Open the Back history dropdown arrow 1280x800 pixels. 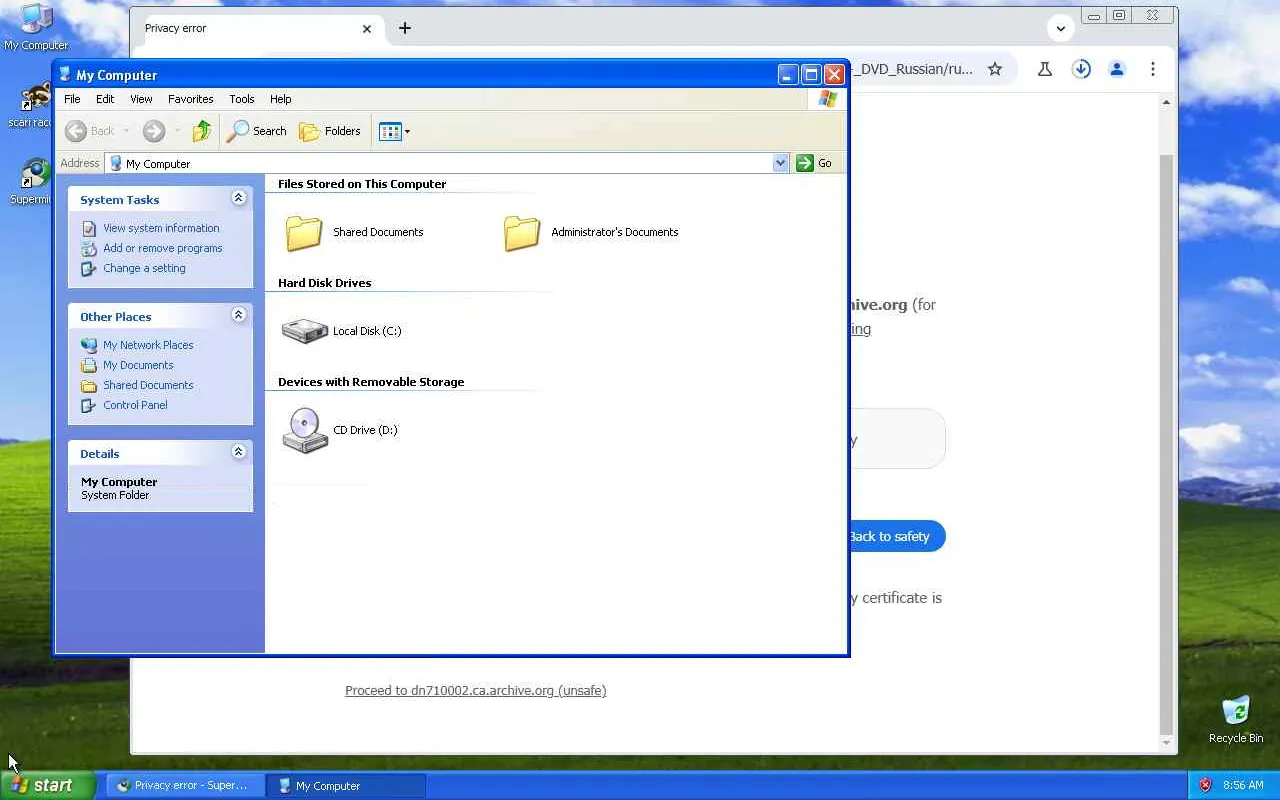point(126,131)
